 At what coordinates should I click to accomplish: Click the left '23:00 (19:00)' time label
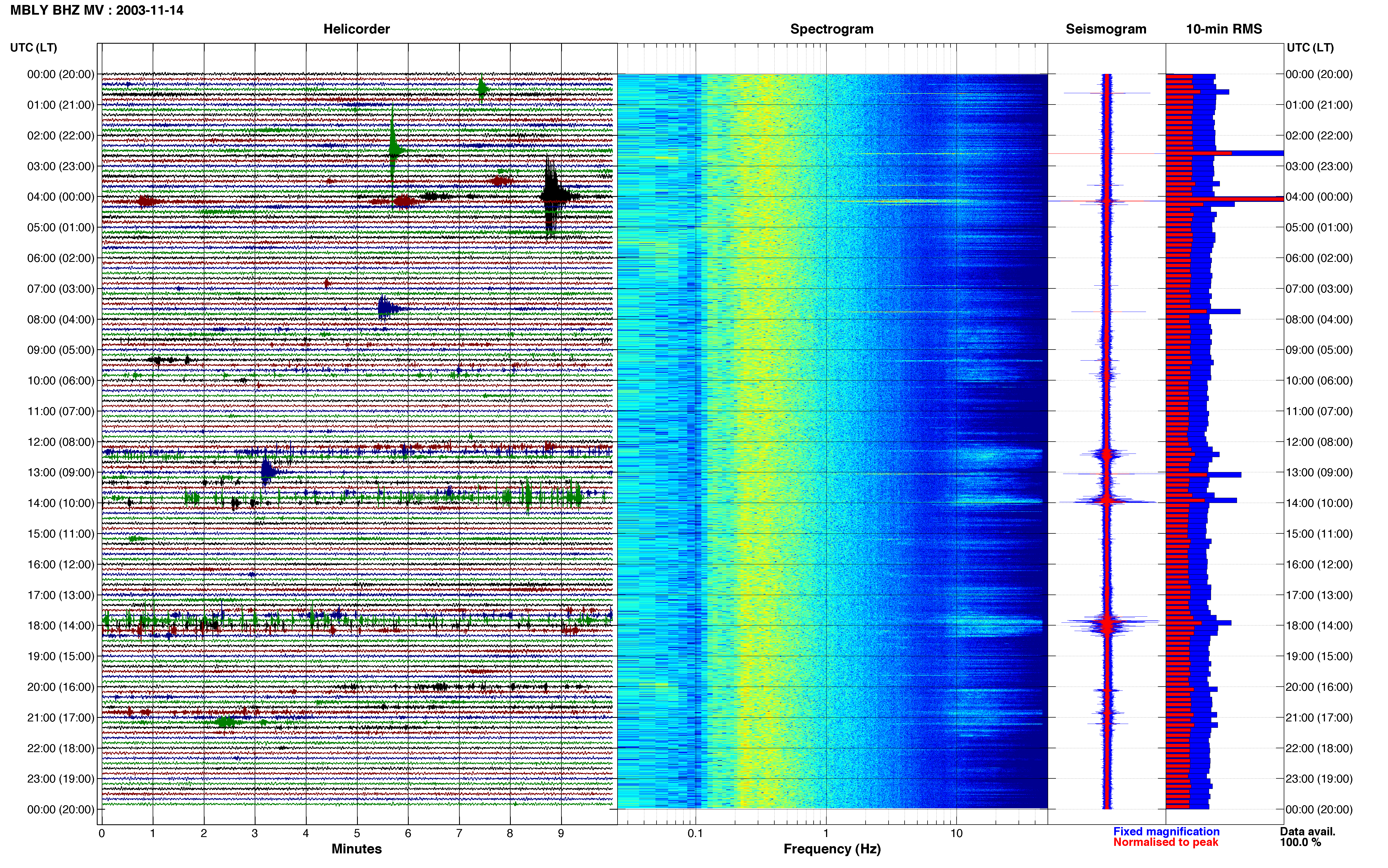click(x=61, y=778)
